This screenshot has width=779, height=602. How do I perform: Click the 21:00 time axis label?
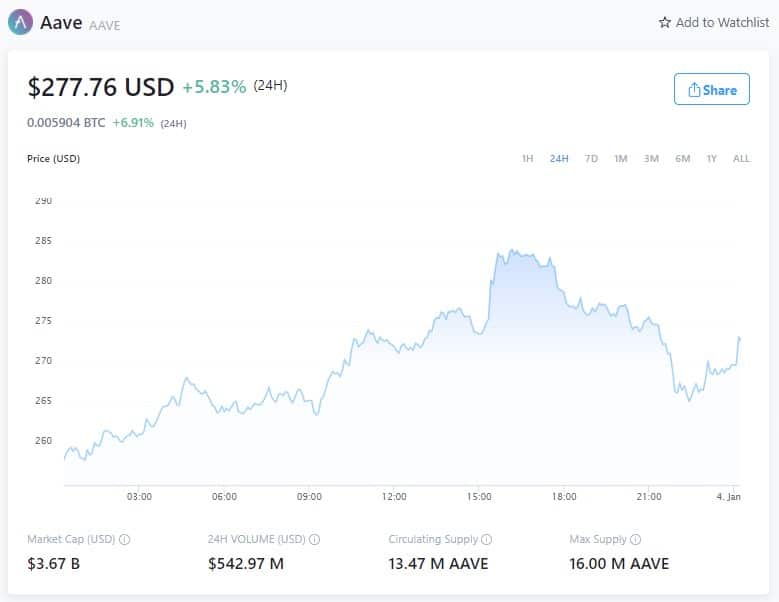point(649,497)
